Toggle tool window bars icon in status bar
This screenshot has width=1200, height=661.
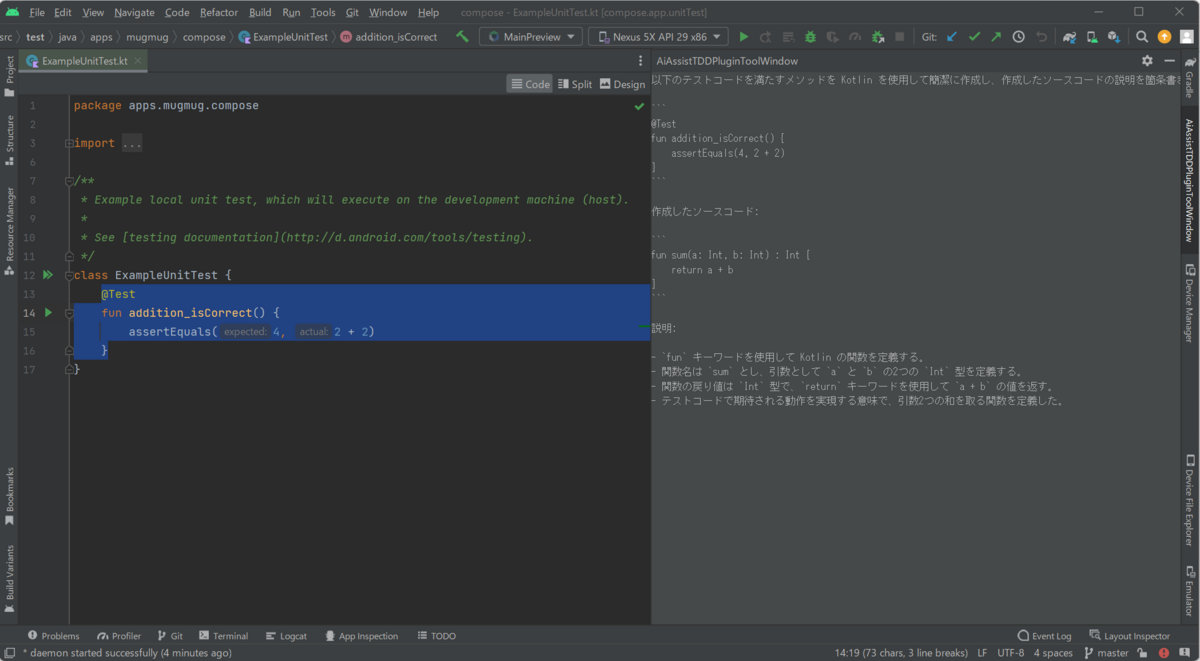pyautogui.click(x=9, y=653)
